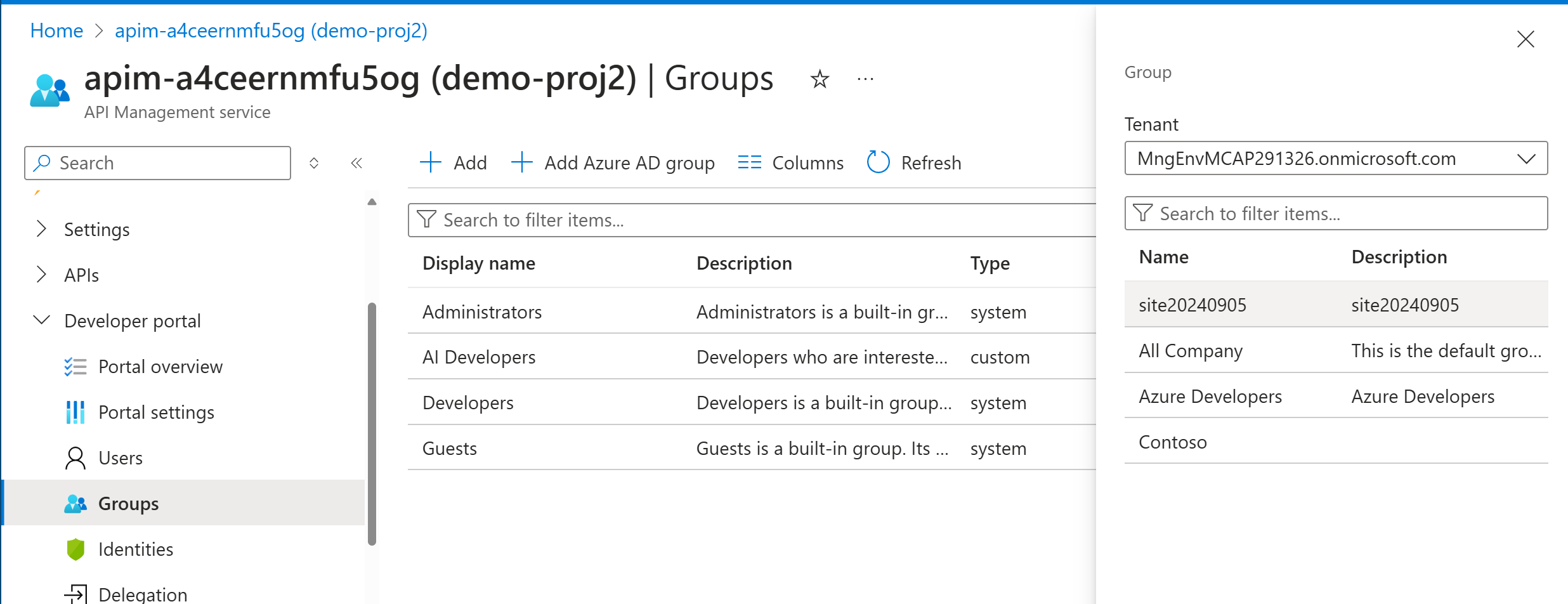Click the Columns list icon

749,162
